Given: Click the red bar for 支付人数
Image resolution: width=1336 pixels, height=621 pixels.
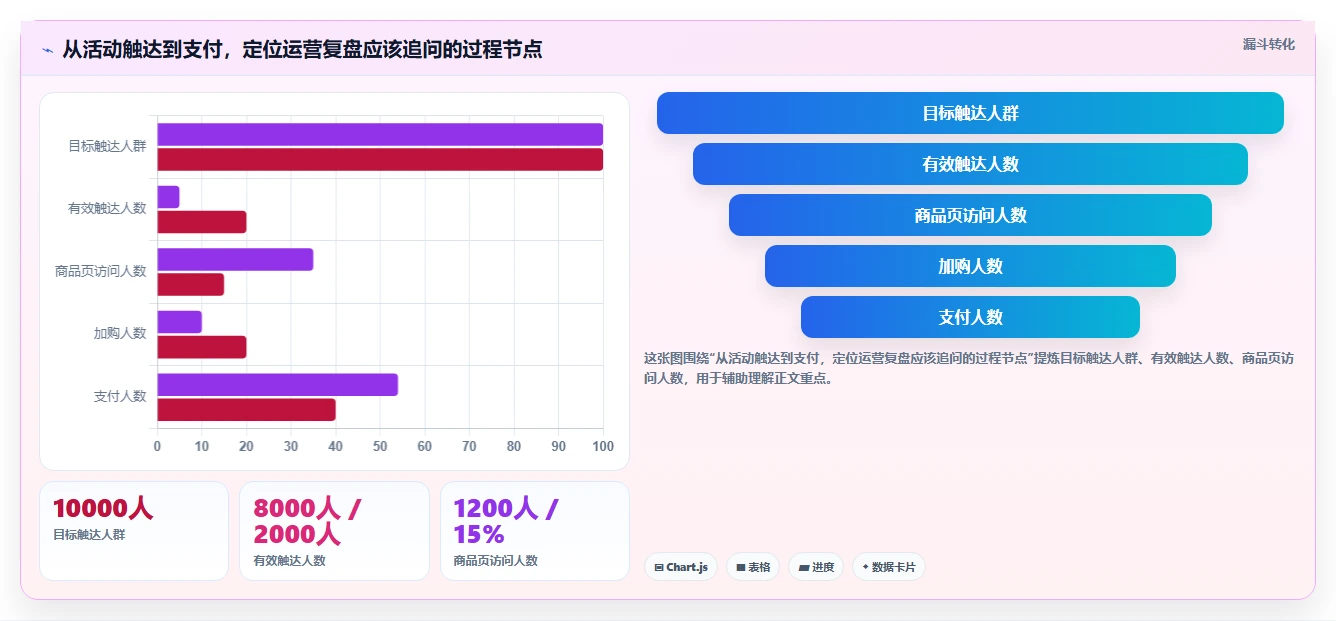Looking at the screenshot, I should coord(246,409).
